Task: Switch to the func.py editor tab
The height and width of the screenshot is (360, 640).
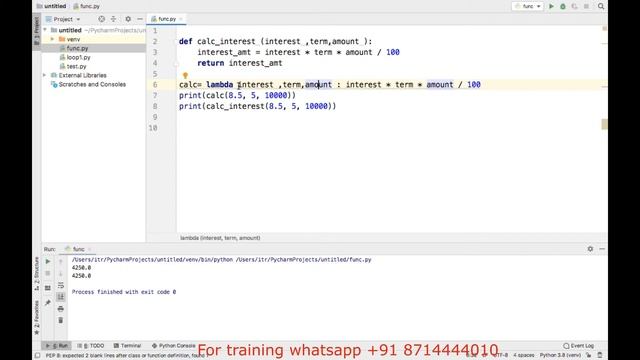Action: click(167, 19)
